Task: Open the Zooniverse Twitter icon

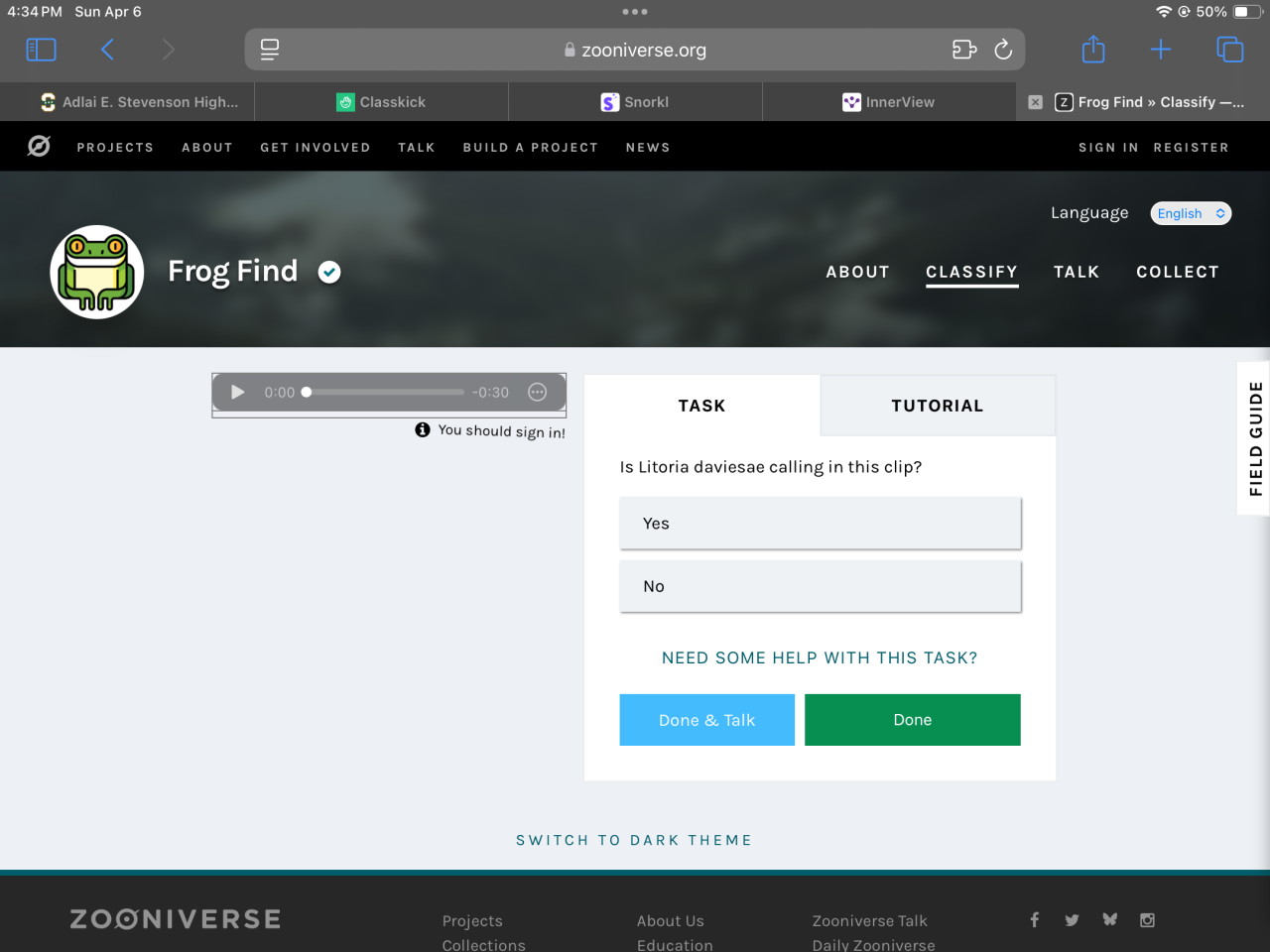Action: click(1072, 920)
